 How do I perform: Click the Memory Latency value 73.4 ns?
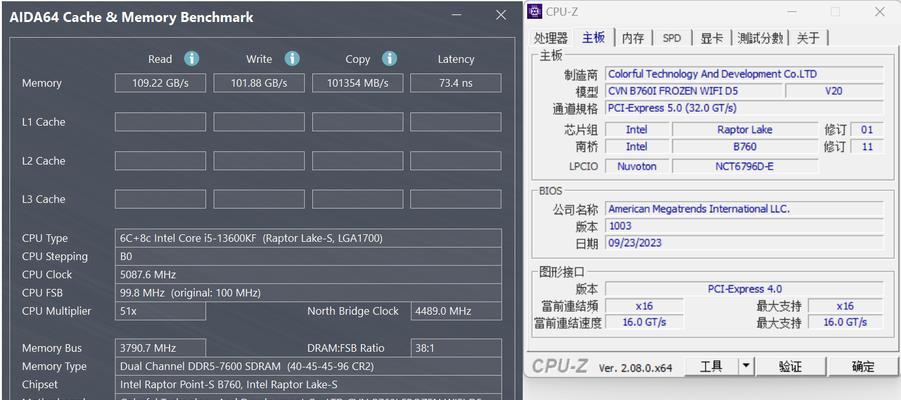click(456, 83)
